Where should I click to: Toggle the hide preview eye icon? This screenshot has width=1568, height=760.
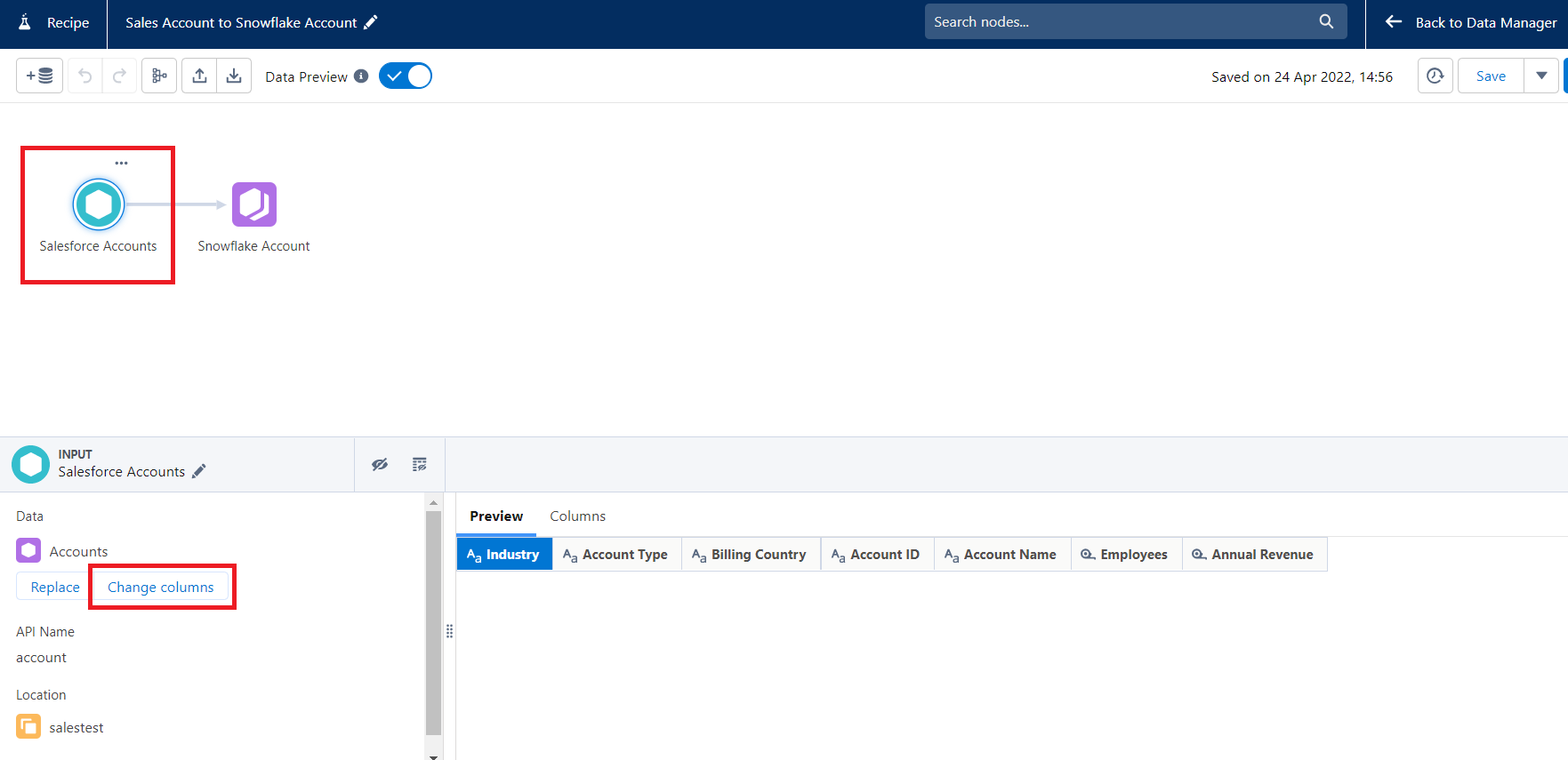(380, 464)
